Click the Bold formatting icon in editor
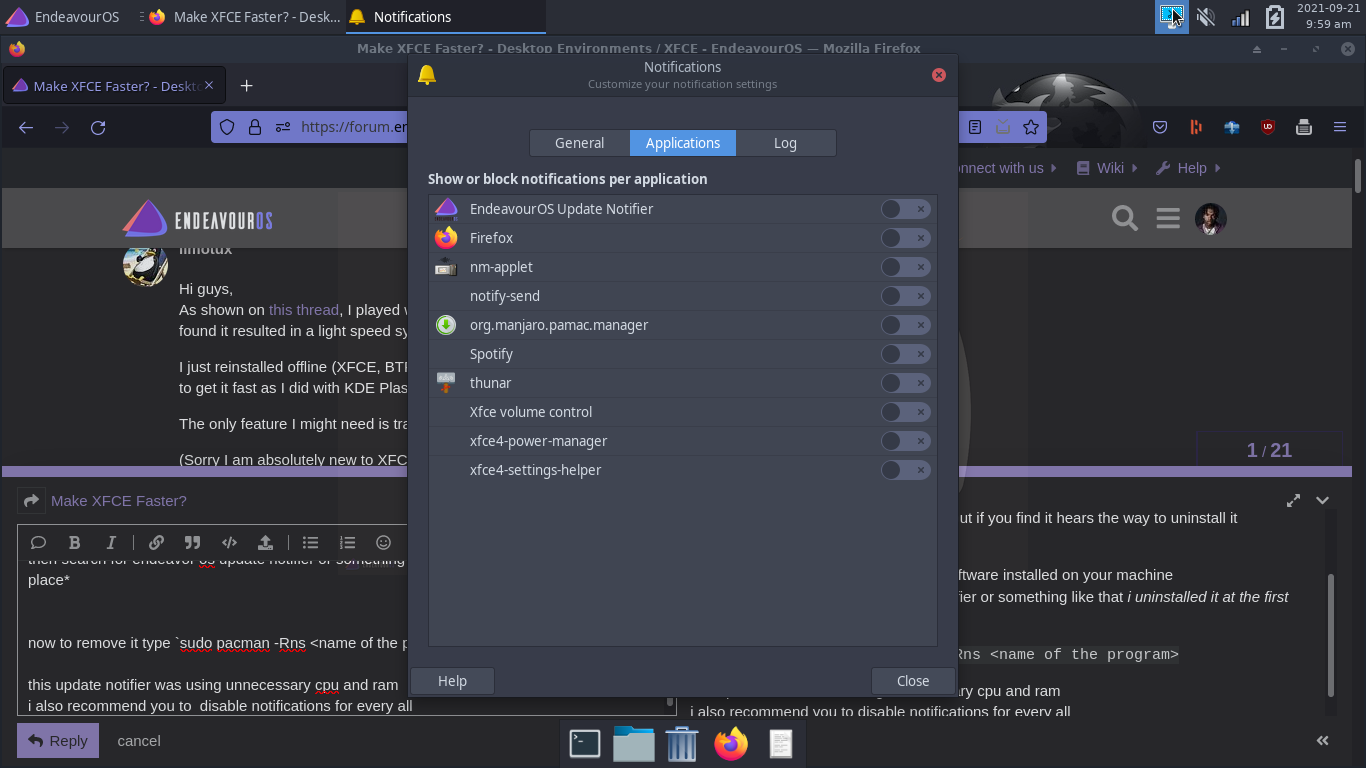The image size is (1366, 768). [74, 542]
